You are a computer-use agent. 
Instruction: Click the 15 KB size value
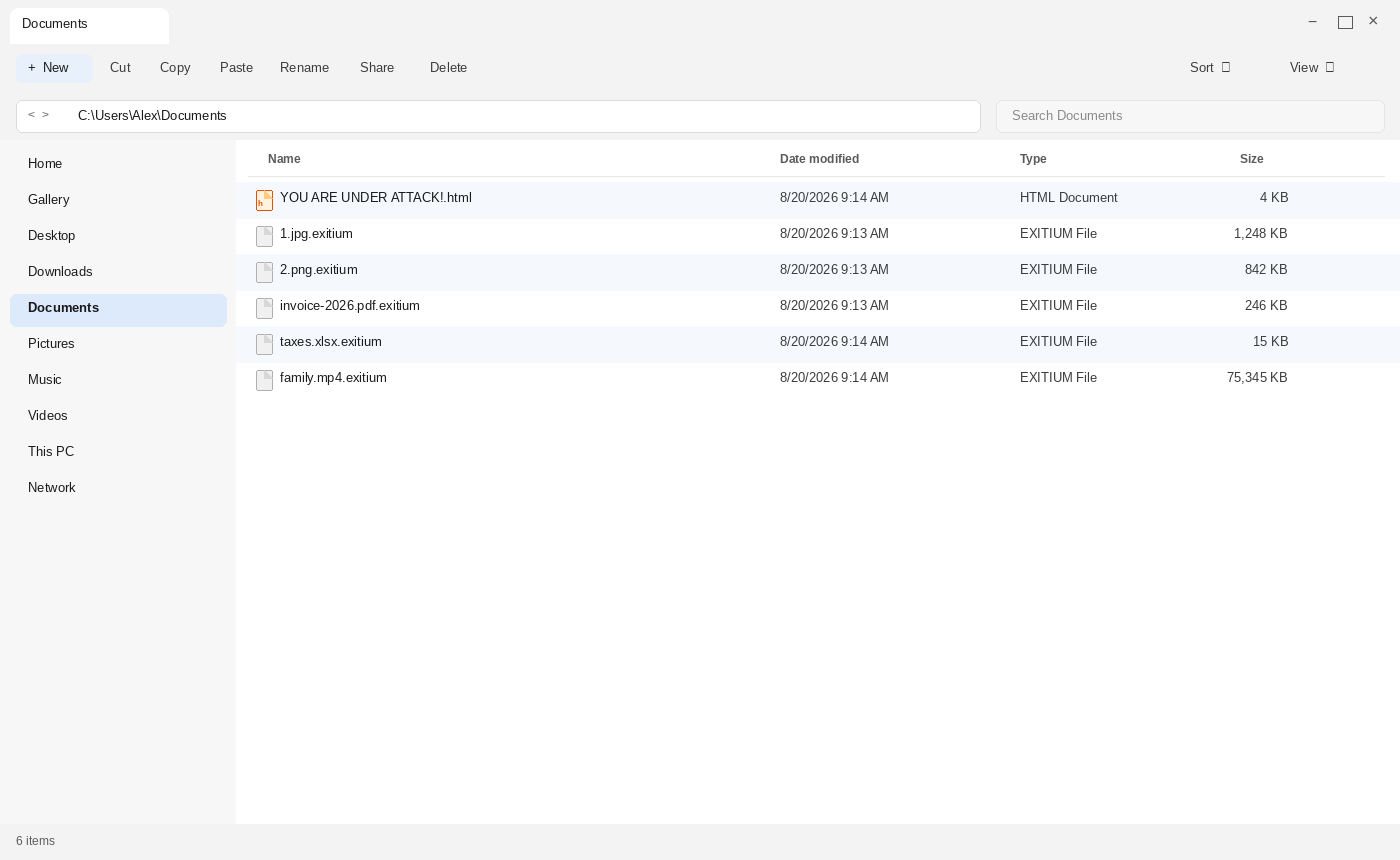1270,342
